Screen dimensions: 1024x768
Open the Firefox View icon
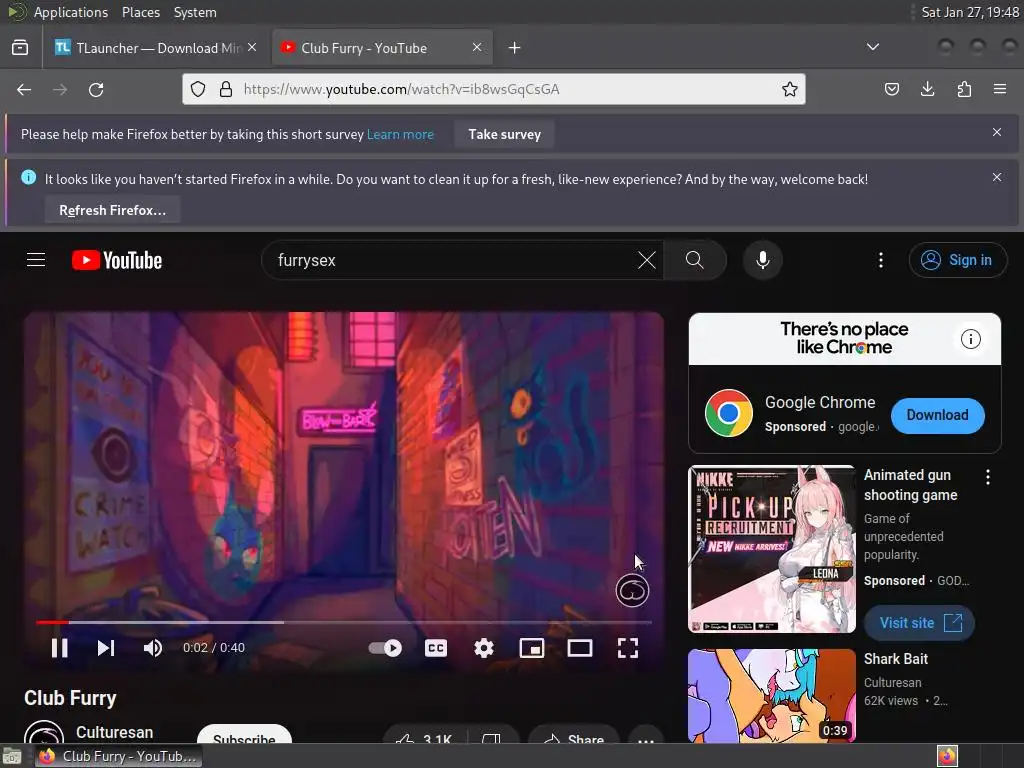click(20, 48)
